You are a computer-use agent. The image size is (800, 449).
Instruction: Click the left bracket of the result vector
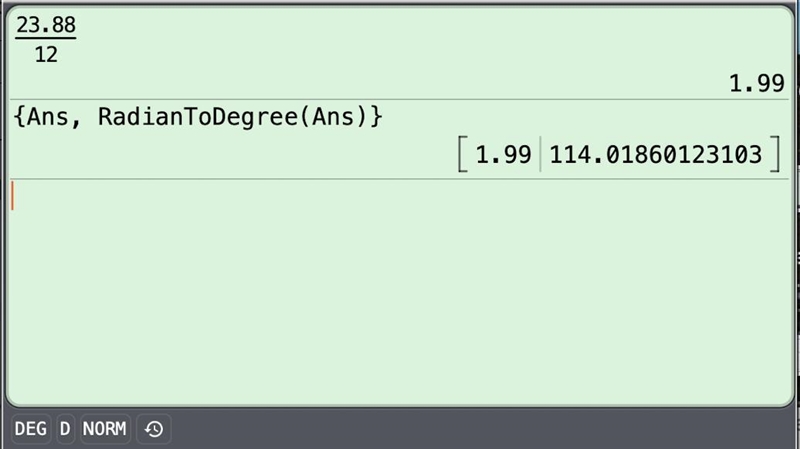coord(462,154)
